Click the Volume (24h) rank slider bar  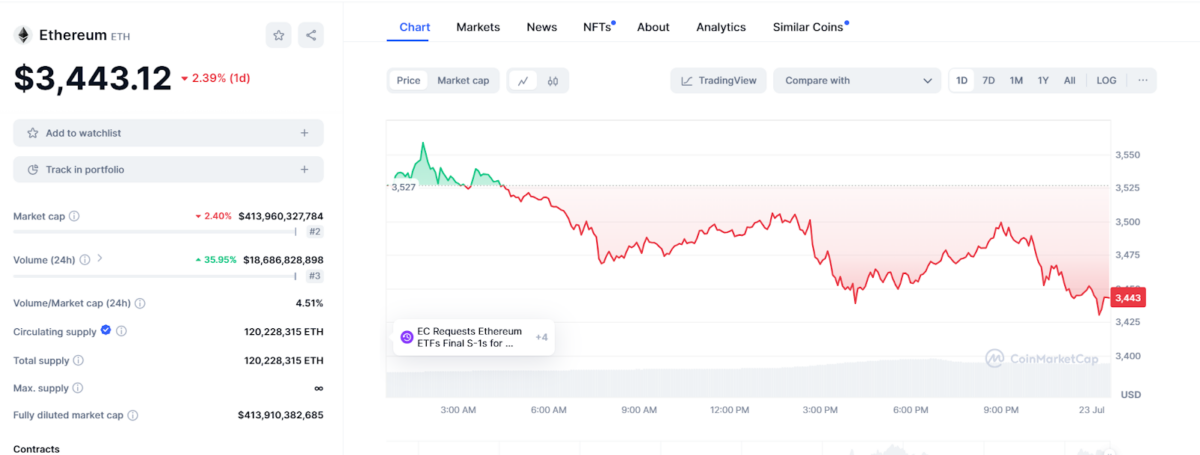(x=155, y=275)
